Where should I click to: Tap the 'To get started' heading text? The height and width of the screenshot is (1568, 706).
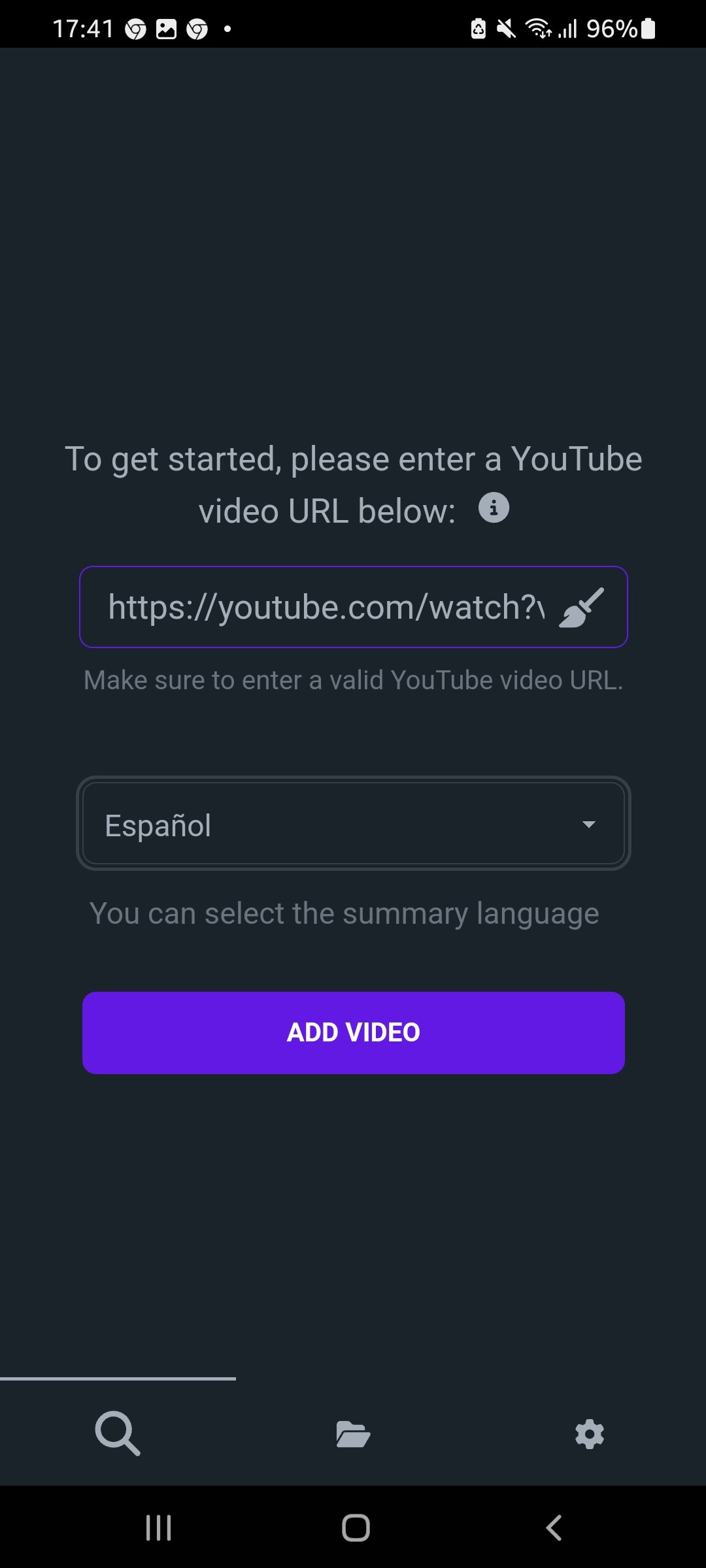pos(354,485)
